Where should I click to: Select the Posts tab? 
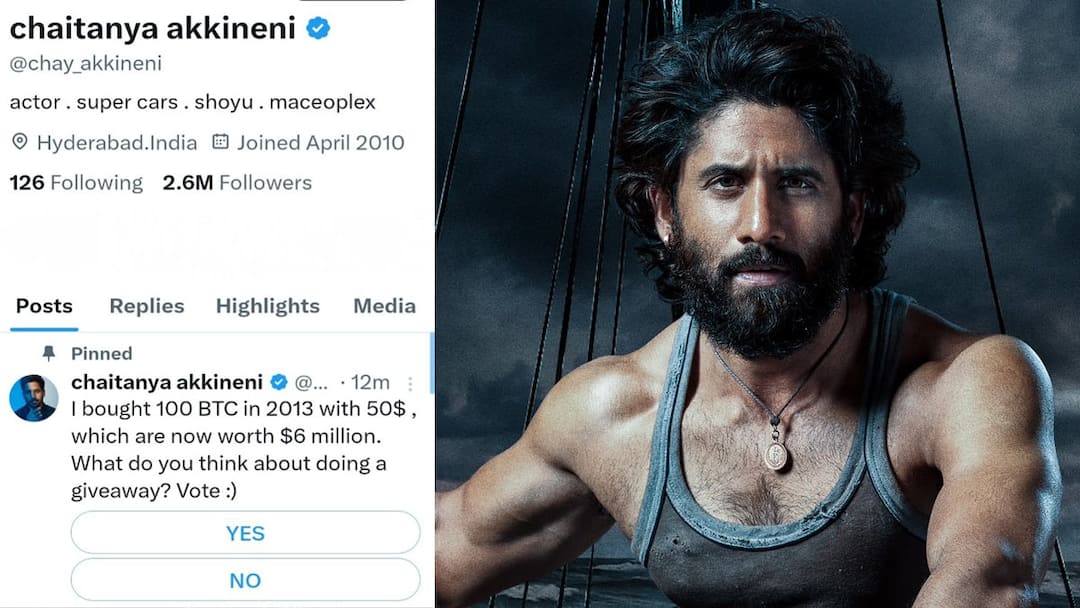[x=43, y=306]
